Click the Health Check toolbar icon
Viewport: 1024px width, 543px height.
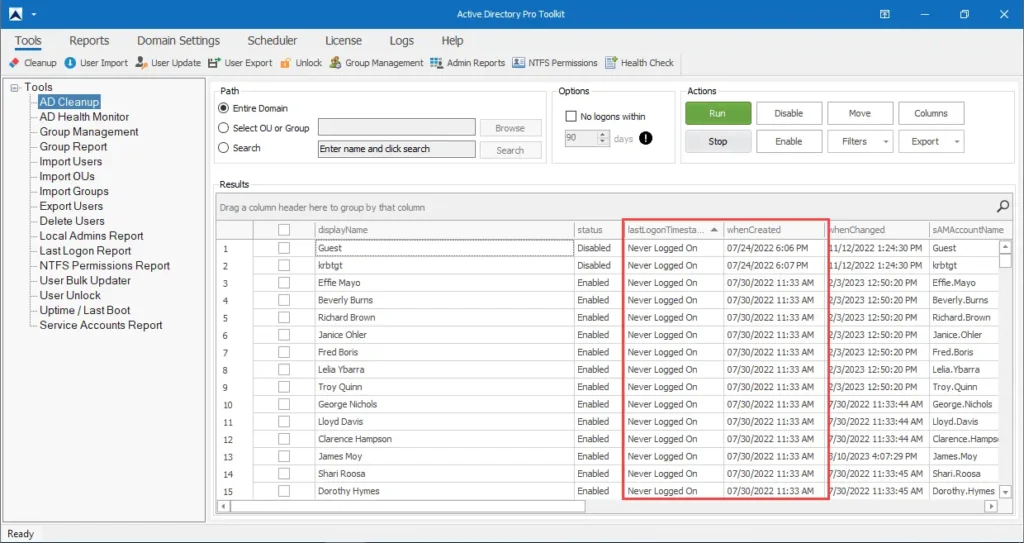pos(611,63)
